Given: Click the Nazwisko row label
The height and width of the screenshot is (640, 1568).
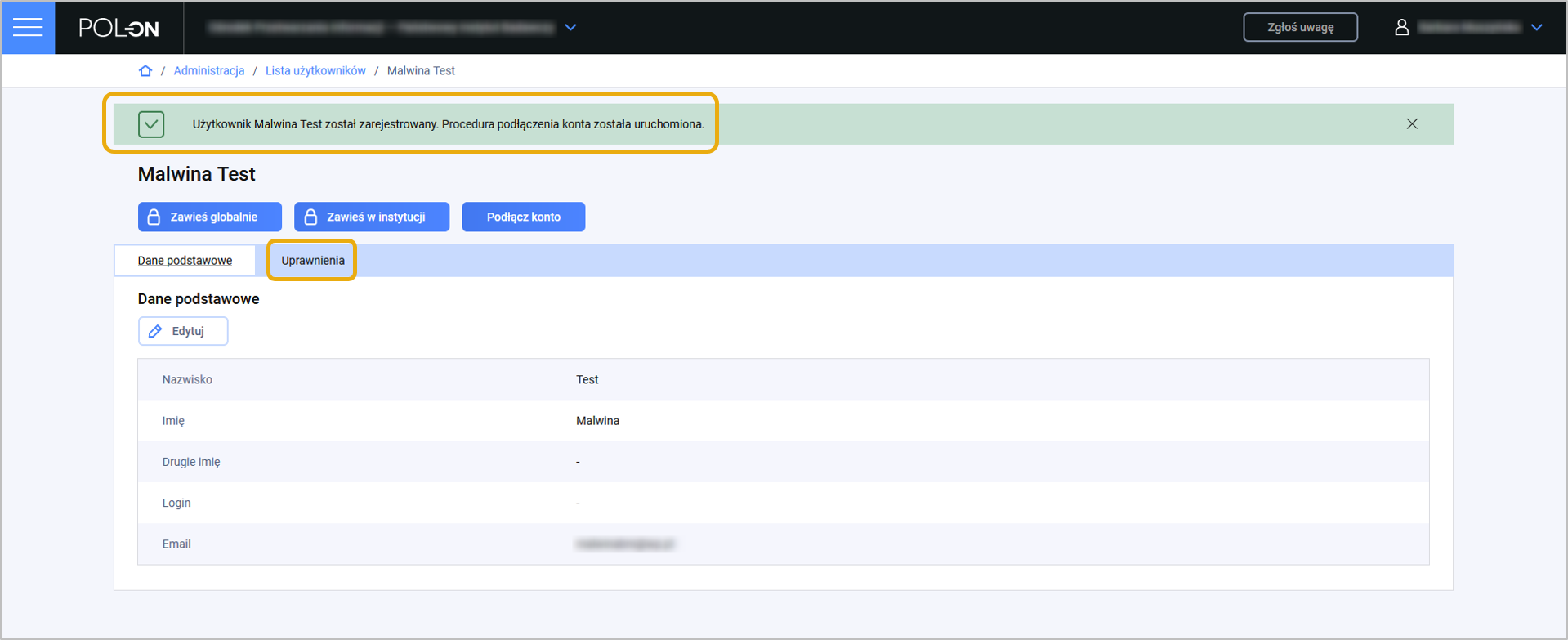Looking at the screenshot, I should 187,379.
